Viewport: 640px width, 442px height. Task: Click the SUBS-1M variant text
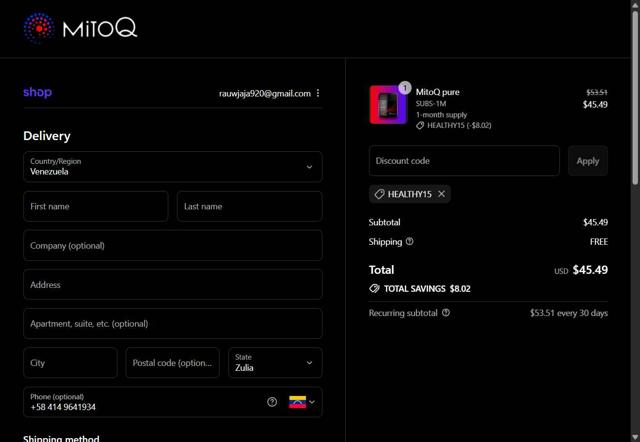coord(431,104)
